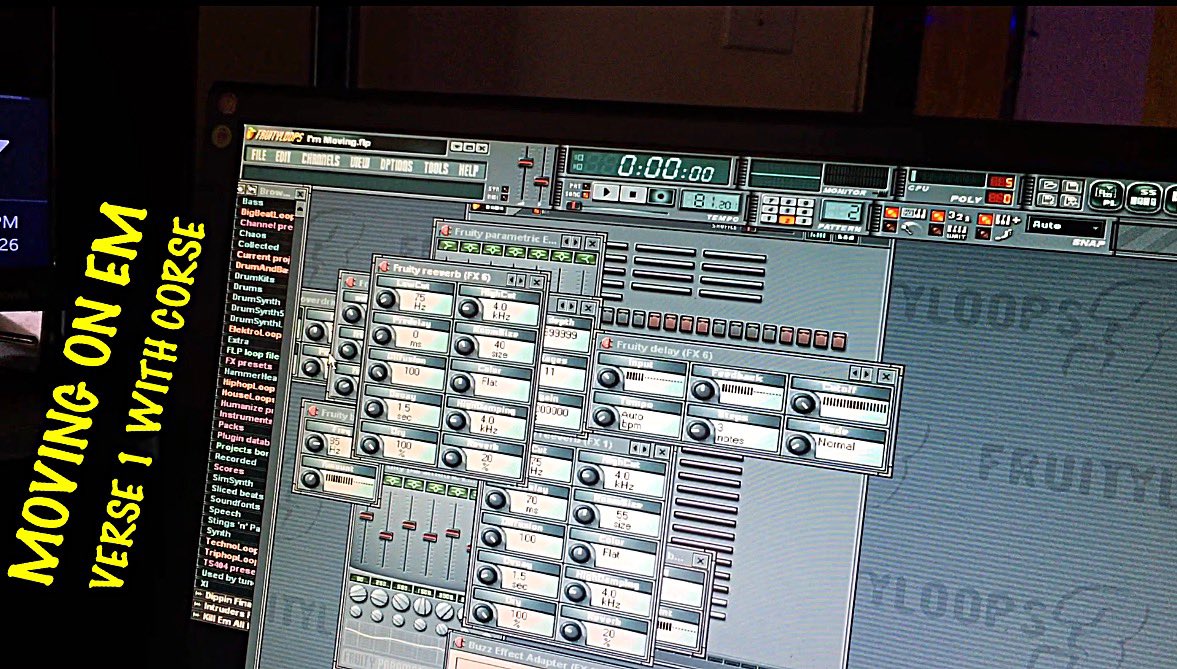This screenshot has width=1177, height=669.
Task: Click the 20 % knob in reeverb FX 1
Action: point(571,631)
